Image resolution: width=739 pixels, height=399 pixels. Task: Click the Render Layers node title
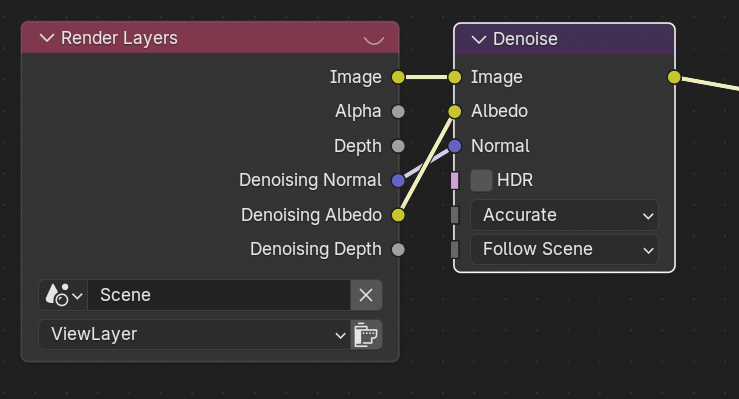[x=119, y=38]
